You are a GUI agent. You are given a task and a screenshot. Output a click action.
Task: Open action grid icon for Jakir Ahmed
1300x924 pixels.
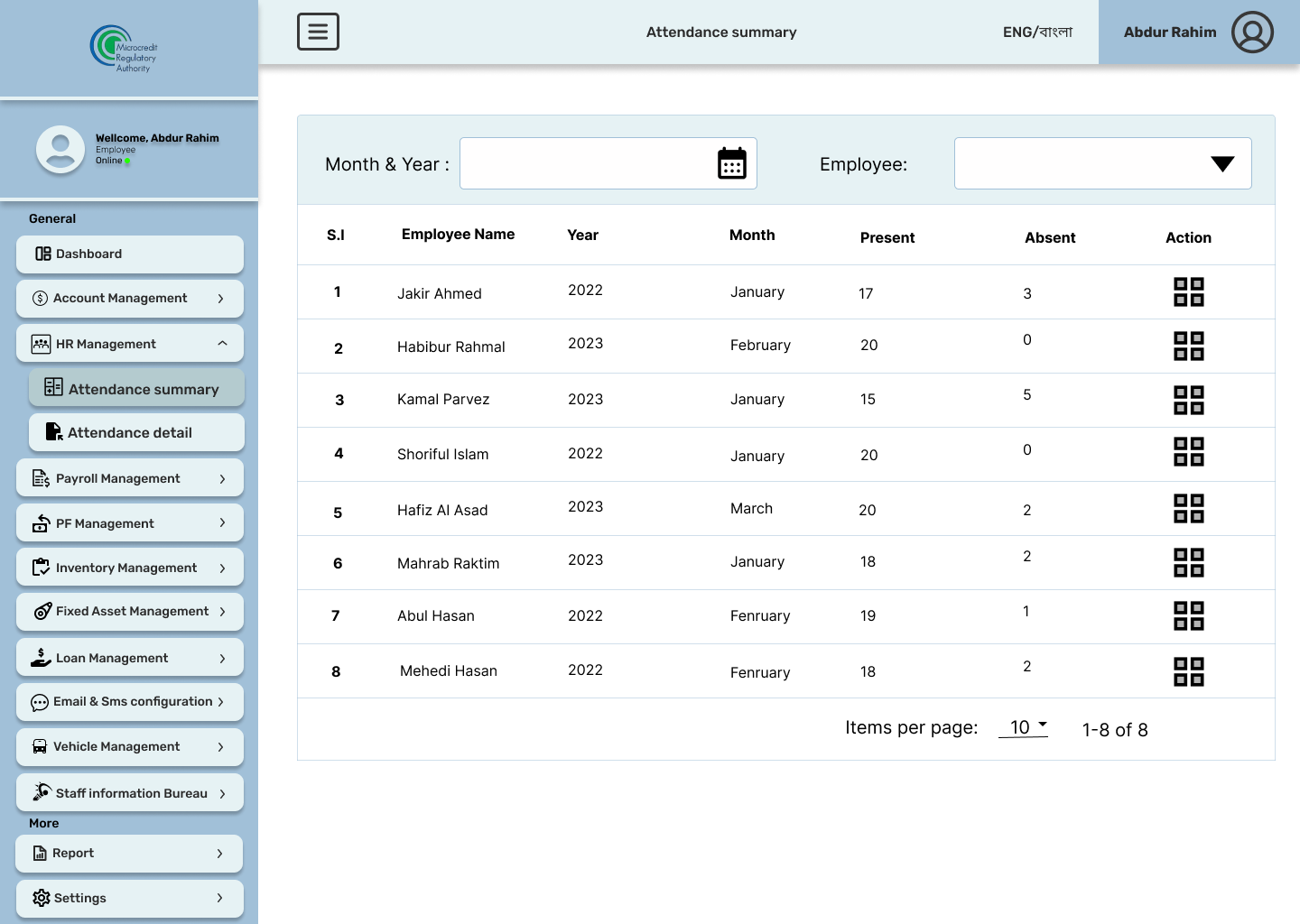[1188, 291]
